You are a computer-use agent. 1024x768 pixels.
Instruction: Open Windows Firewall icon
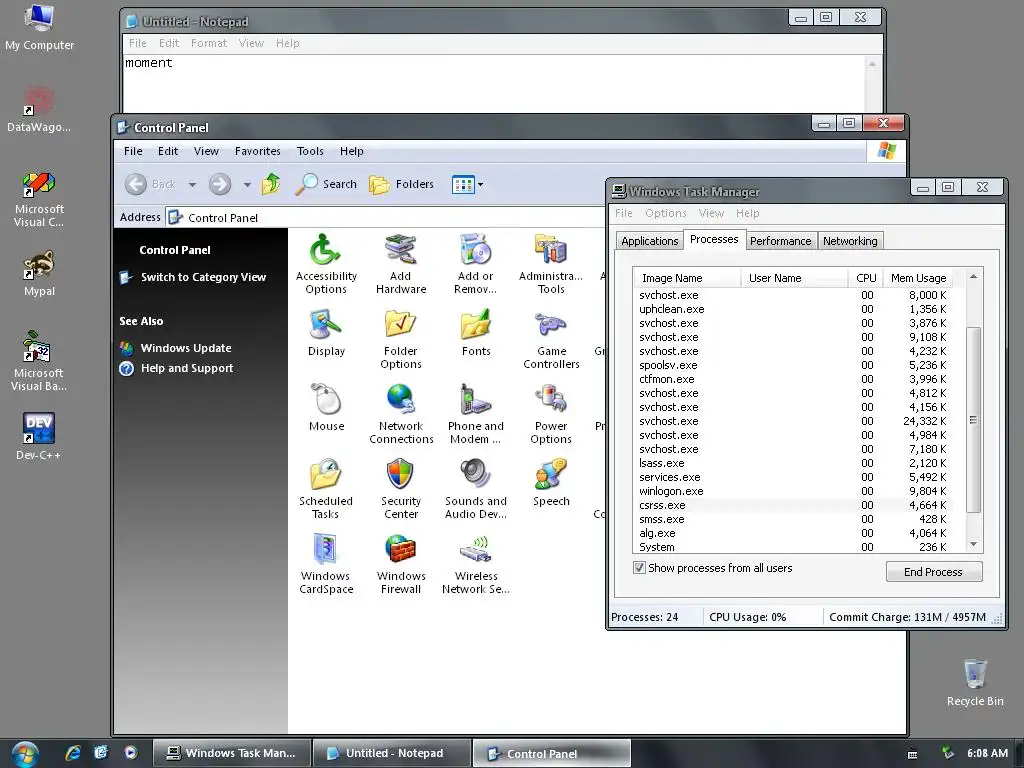click(401, 564)
